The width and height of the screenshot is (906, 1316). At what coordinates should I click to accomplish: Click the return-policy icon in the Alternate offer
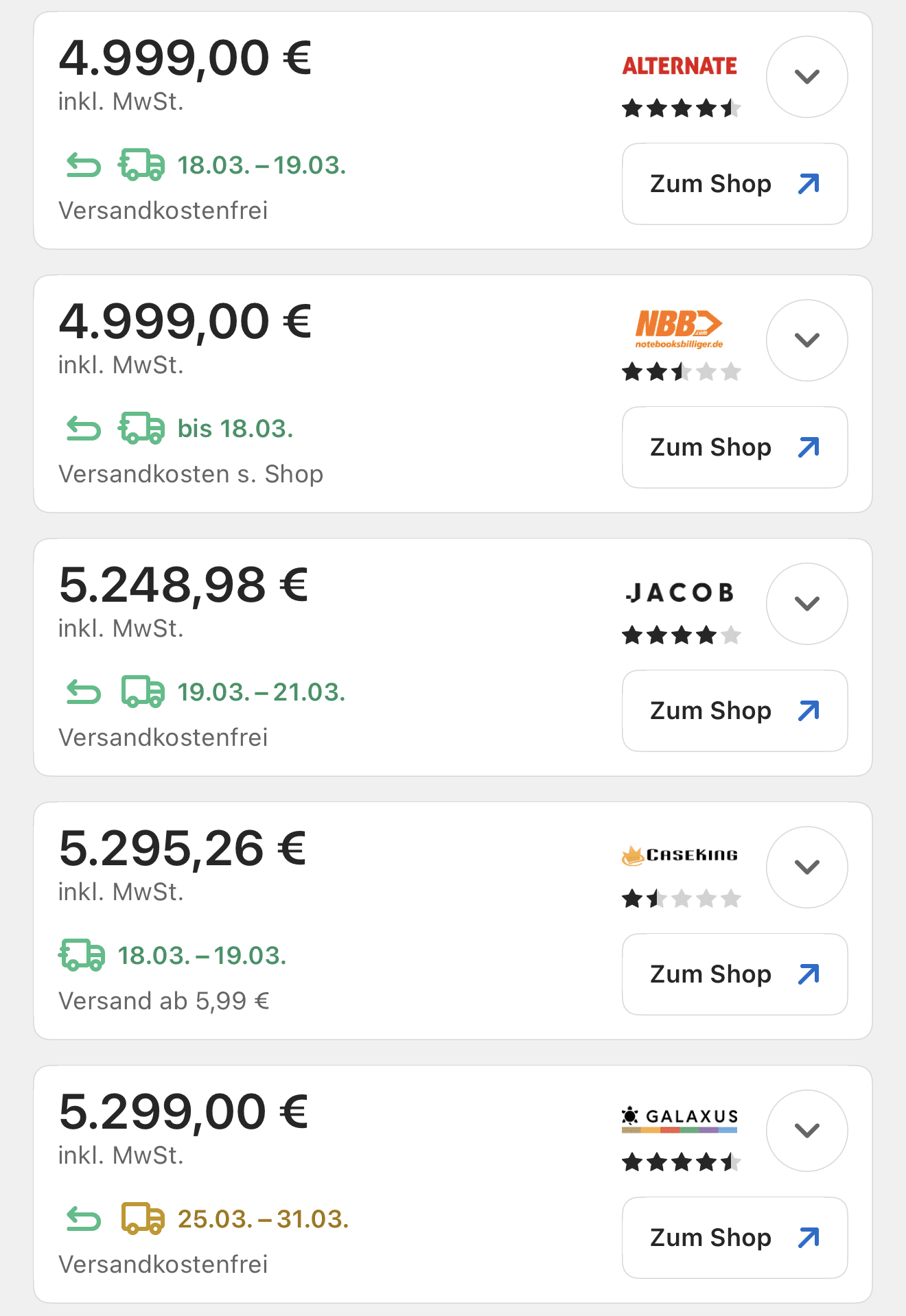point(84,165)
